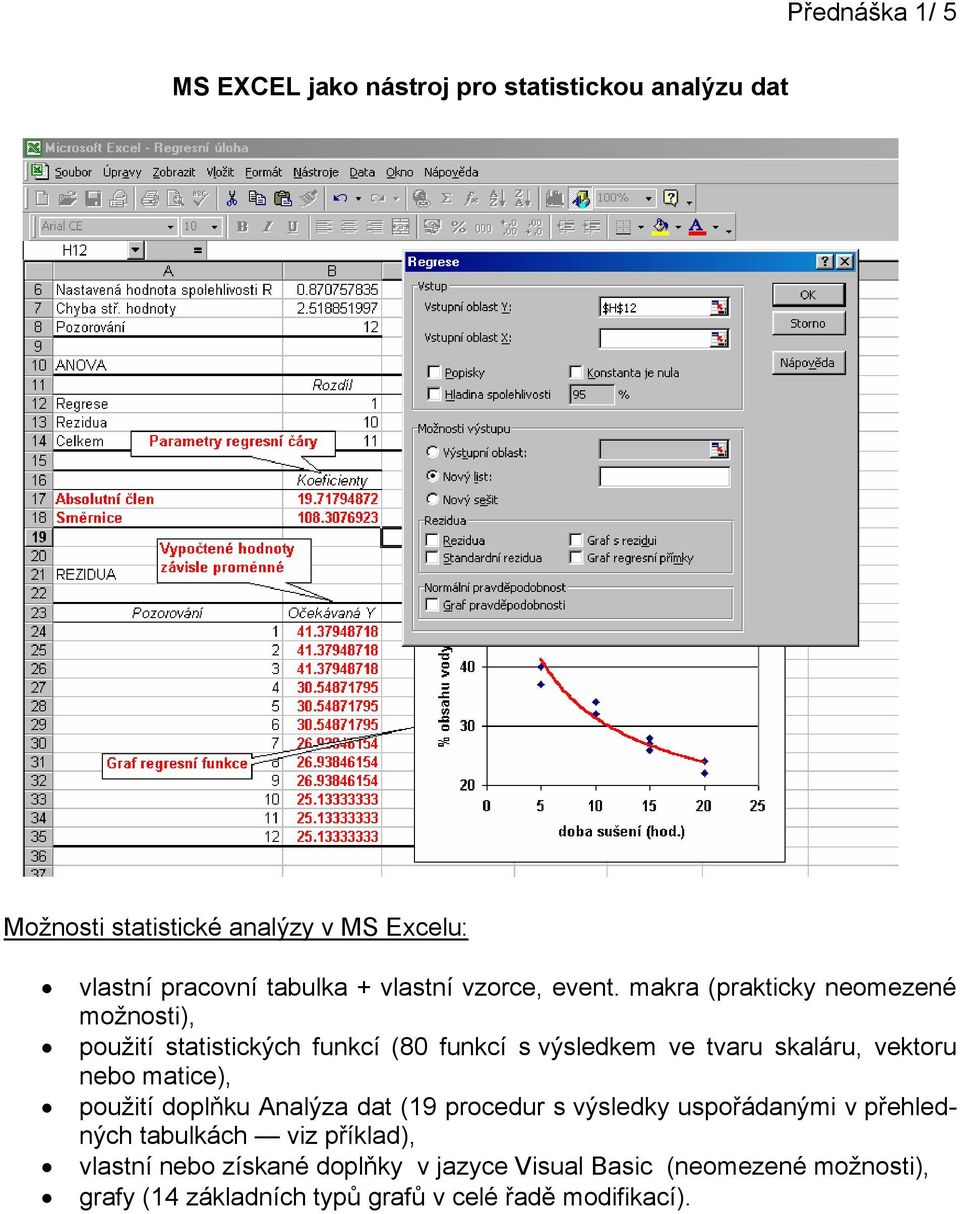960x1214 pixels.
Task: Align cell text to the right
Action: point(374,227)
